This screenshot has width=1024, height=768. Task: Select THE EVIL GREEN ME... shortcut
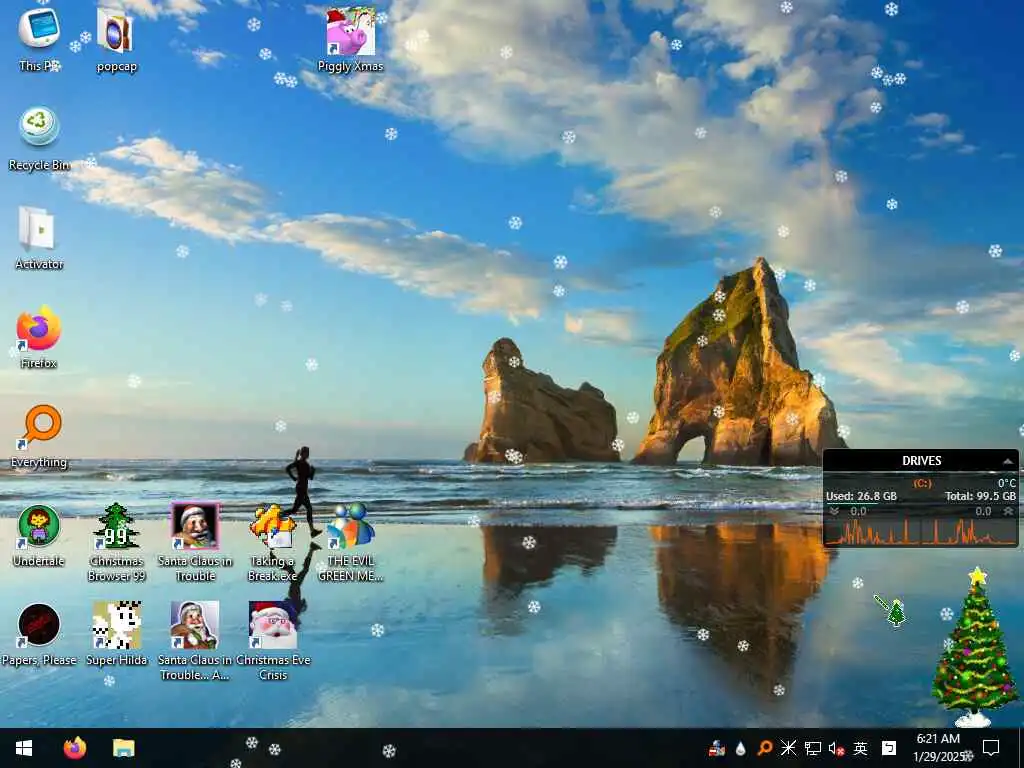(351, 542)
